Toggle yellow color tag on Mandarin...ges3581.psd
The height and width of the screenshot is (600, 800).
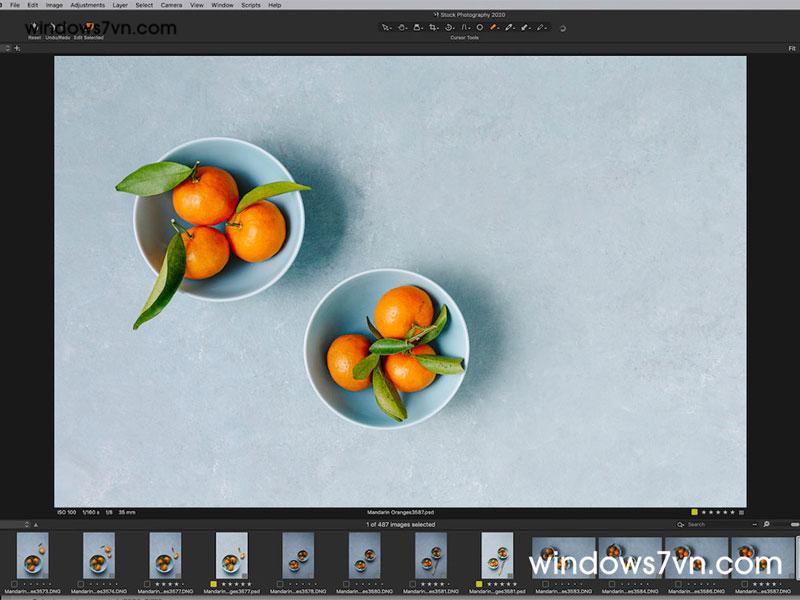point(479,584)
